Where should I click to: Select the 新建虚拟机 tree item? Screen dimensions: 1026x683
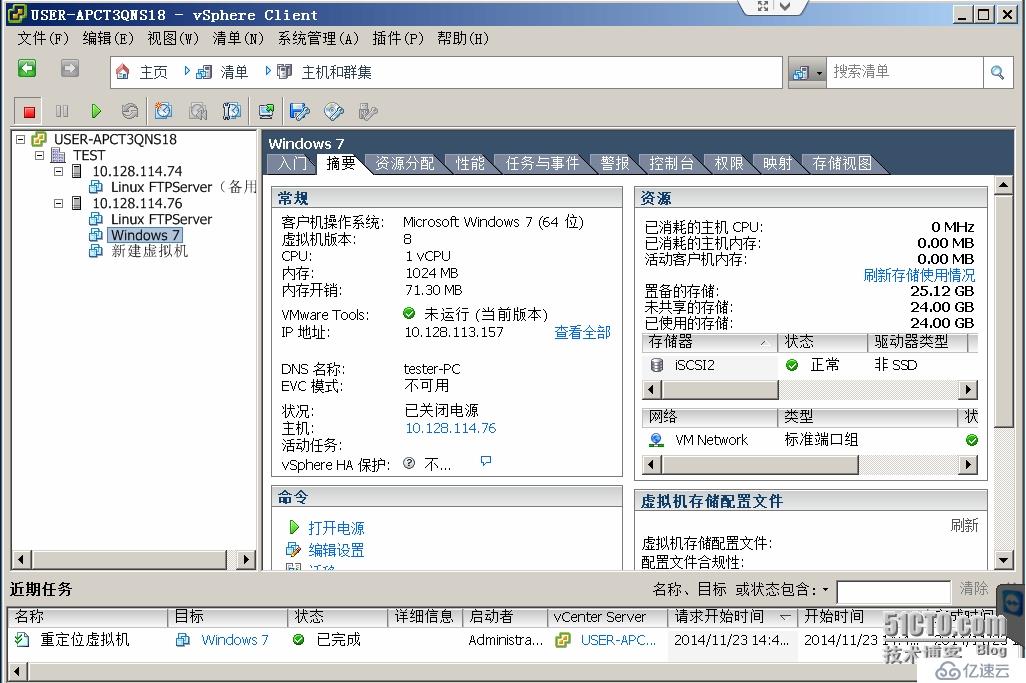[x=149, y=251]
